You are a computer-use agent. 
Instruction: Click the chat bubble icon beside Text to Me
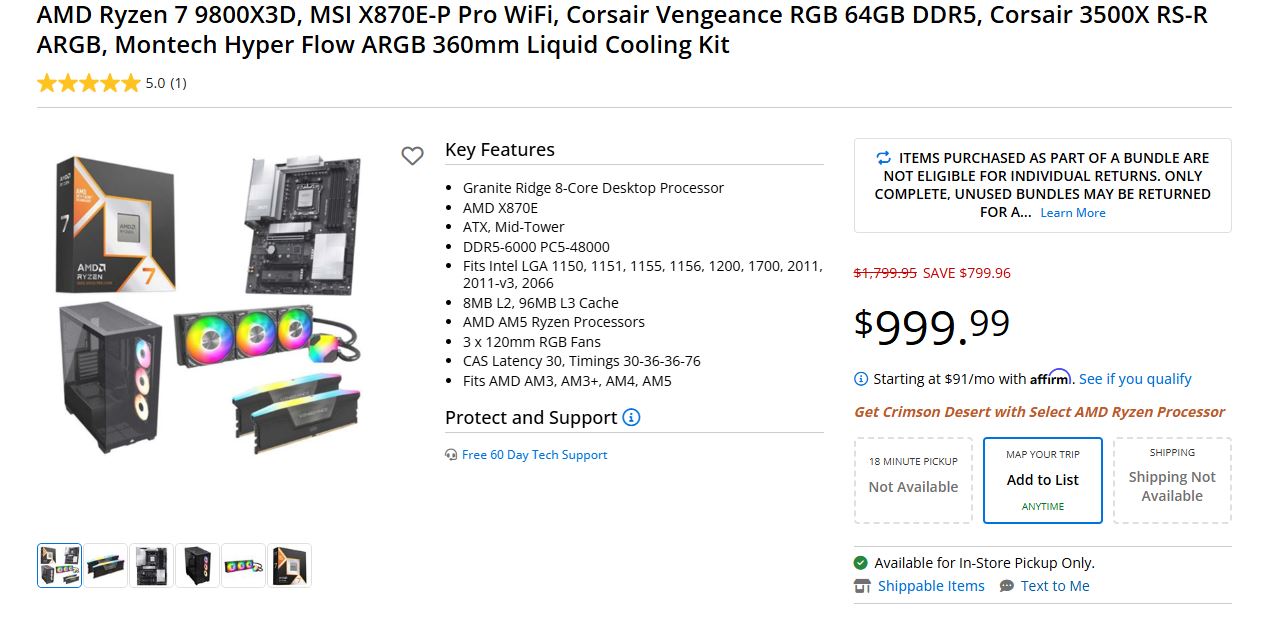[x=1006, y=586]
